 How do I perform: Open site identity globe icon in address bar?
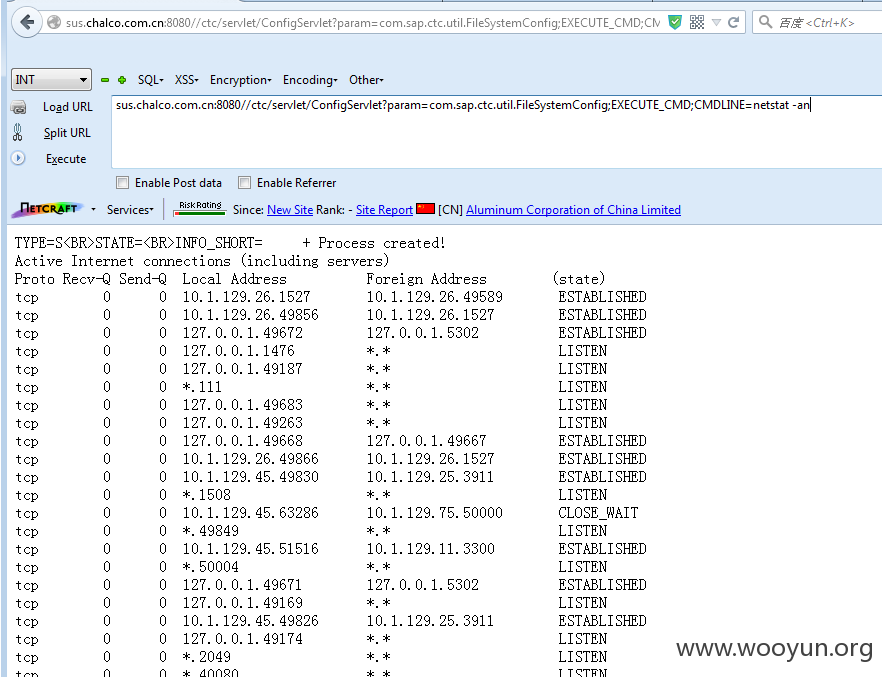[54, 22]
